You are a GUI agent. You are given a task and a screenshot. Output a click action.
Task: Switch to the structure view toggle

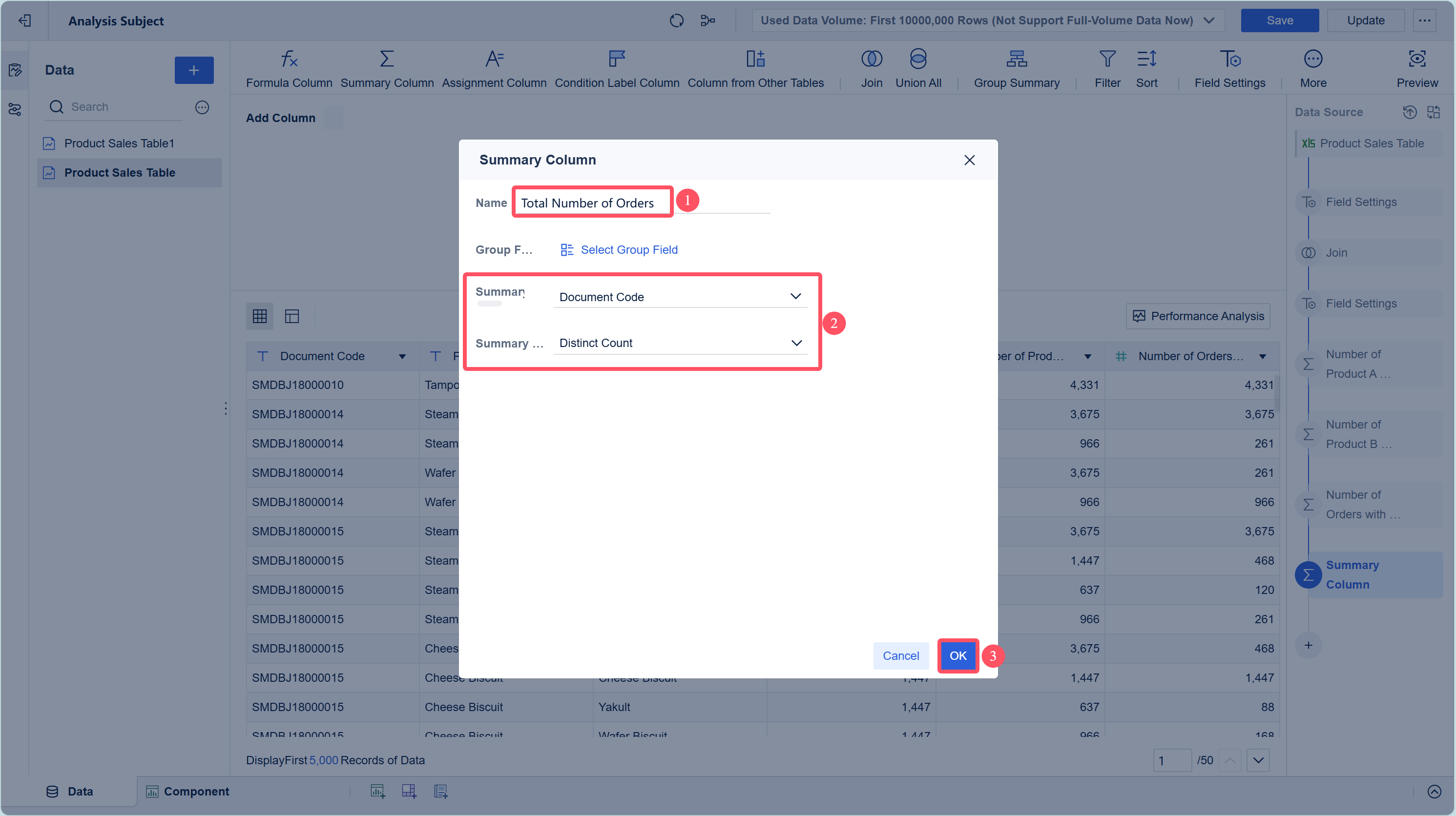291,316
